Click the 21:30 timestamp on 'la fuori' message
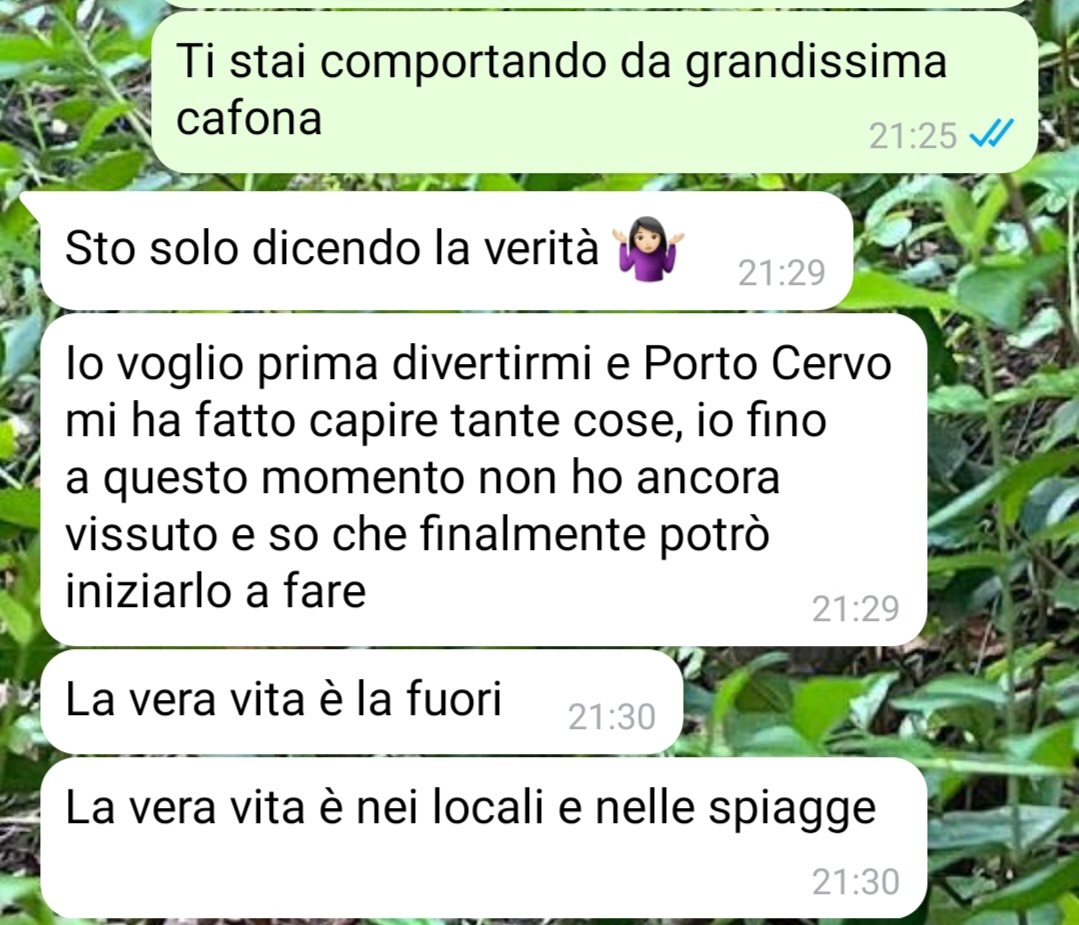This screenshot has width=1079, height=925. pos(612,717)
